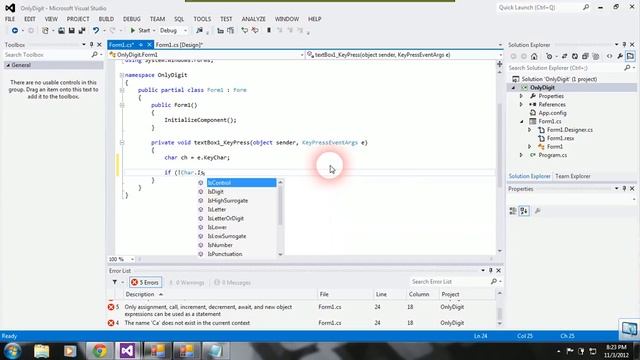Select IsDigit from IntelliSense list
Image resolution: width=640 pixels, height=360 pixels.
coord(216,192)
